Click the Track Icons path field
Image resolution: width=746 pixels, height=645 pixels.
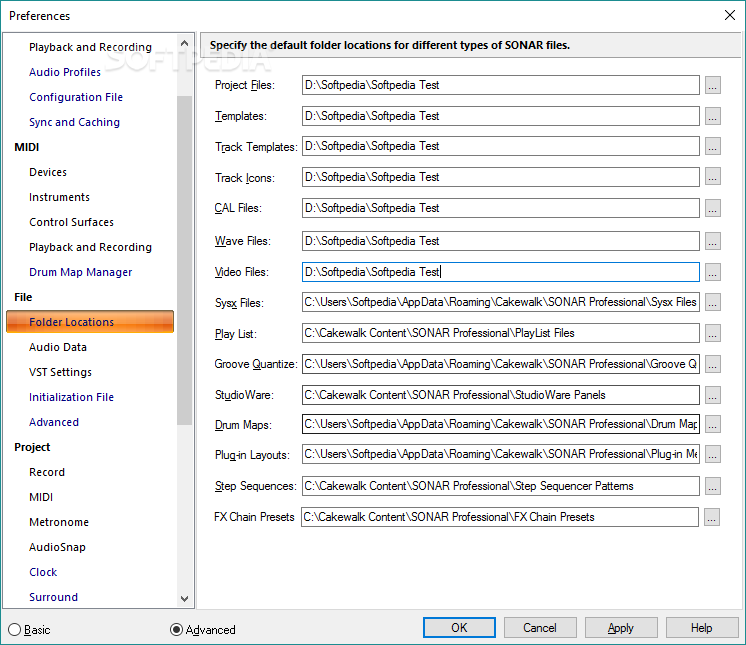(501, 177)
